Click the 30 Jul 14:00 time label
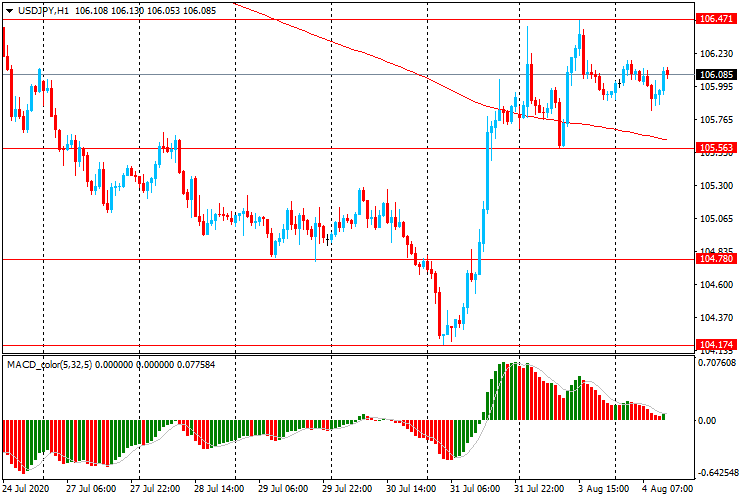740x500 pixels. point(411,488)
